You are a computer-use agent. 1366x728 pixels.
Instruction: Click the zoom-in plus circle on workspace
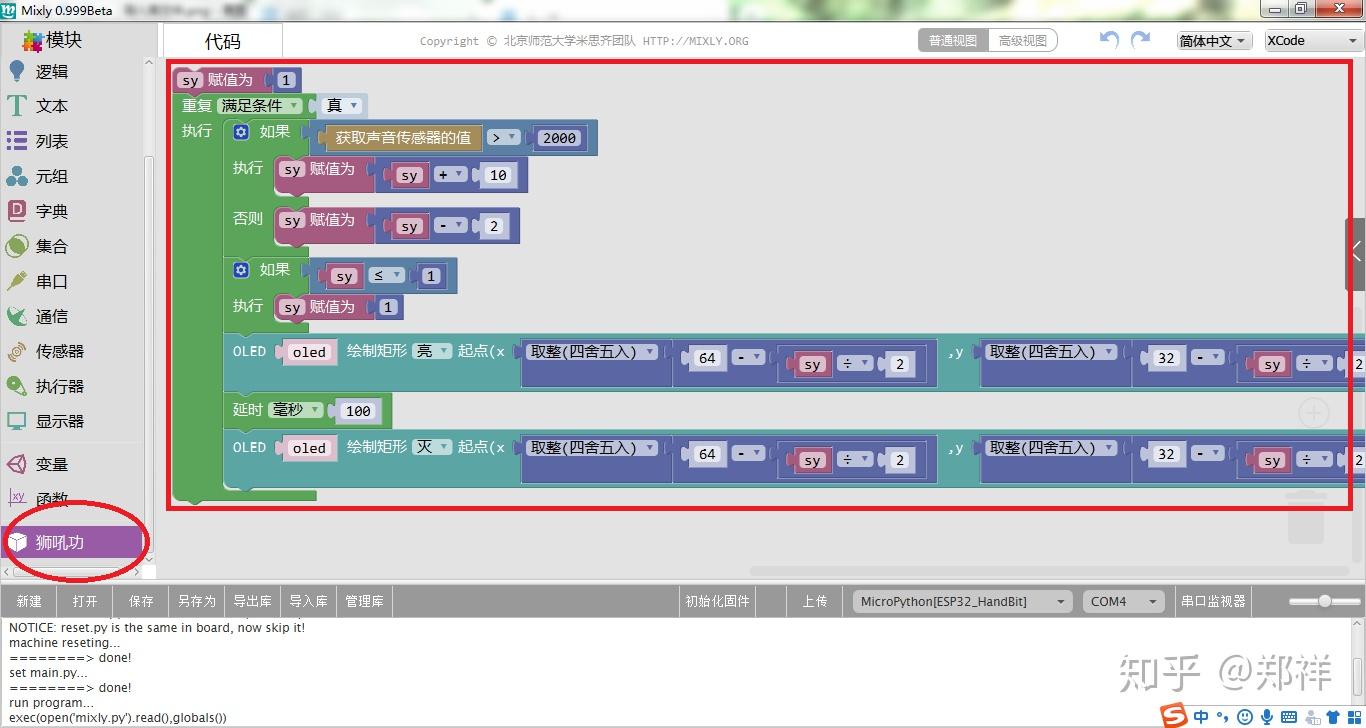pos(1313,412)
